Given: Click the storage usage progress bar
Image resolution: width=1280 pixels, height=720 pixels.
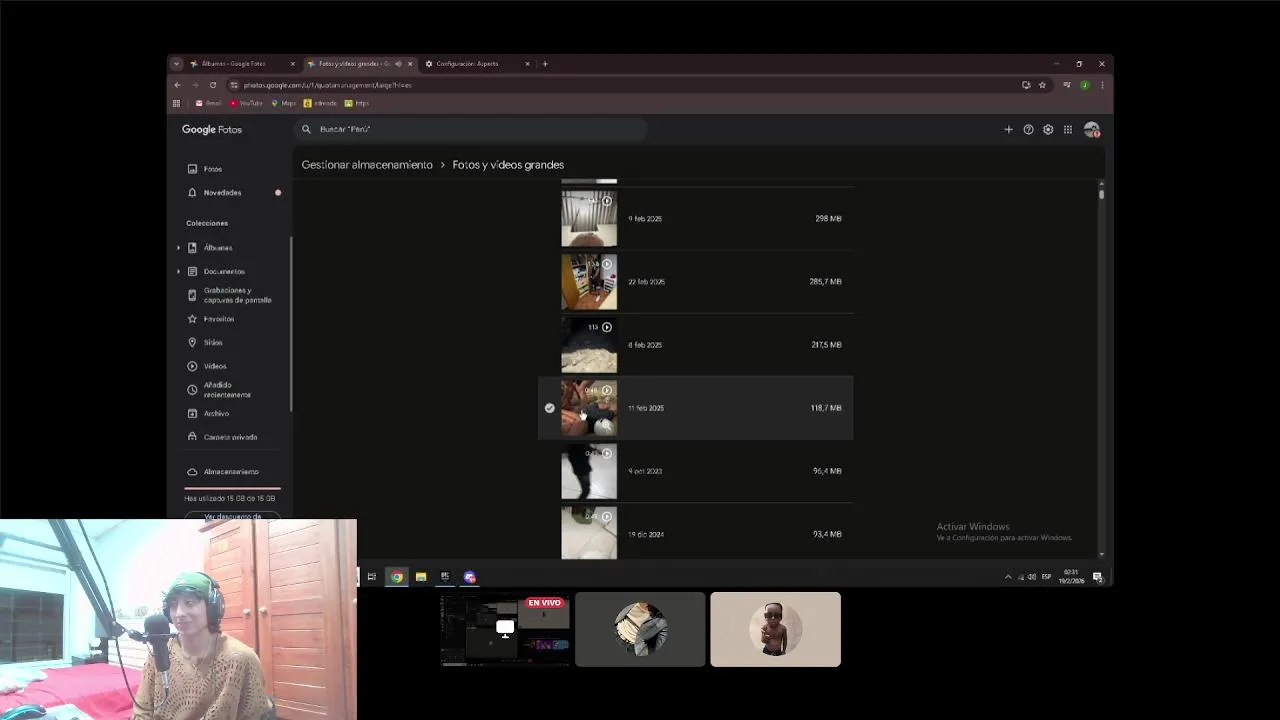Looking at the screenshot, I should [233, 488].
